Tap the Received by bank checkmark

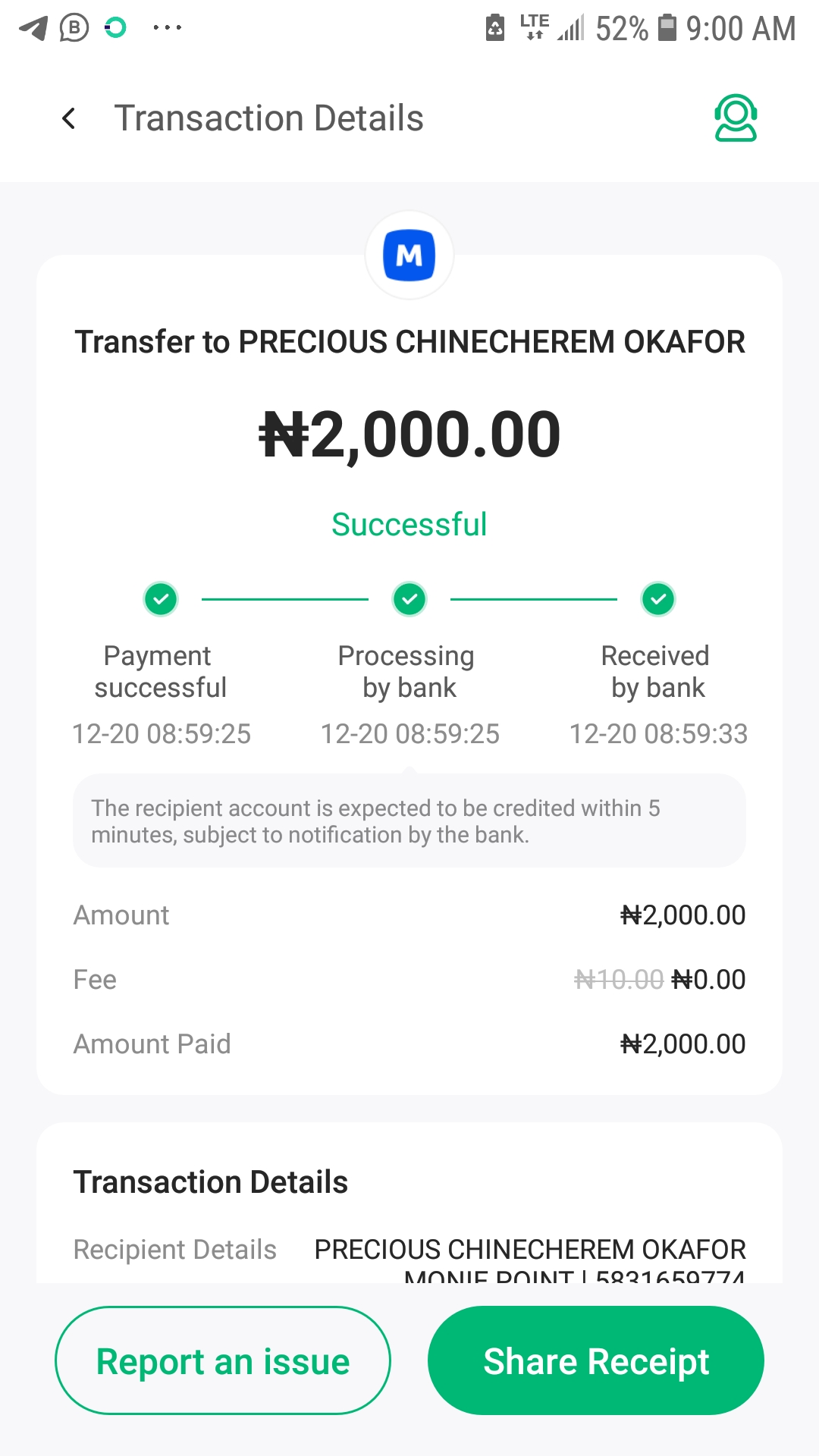658,599
